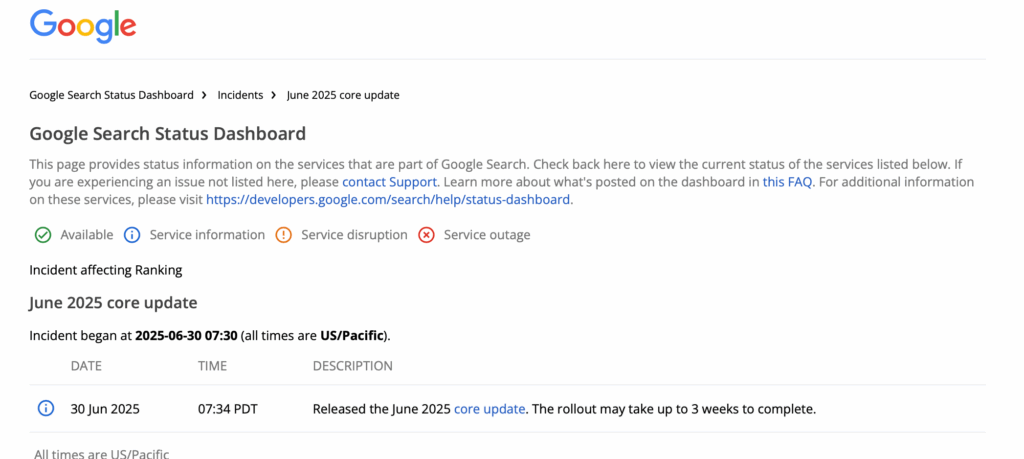Click the blue Service information legend icon
Image resolution: width=1024 pixels, height=459 pixels.
click(132, 235)
